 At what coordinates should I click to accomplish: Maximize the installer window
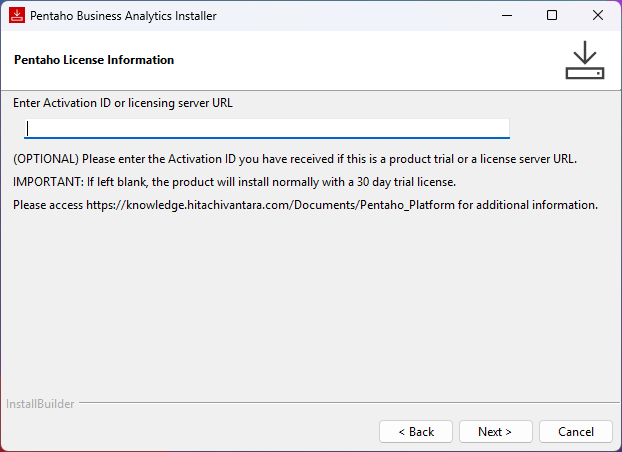[552, 16]
